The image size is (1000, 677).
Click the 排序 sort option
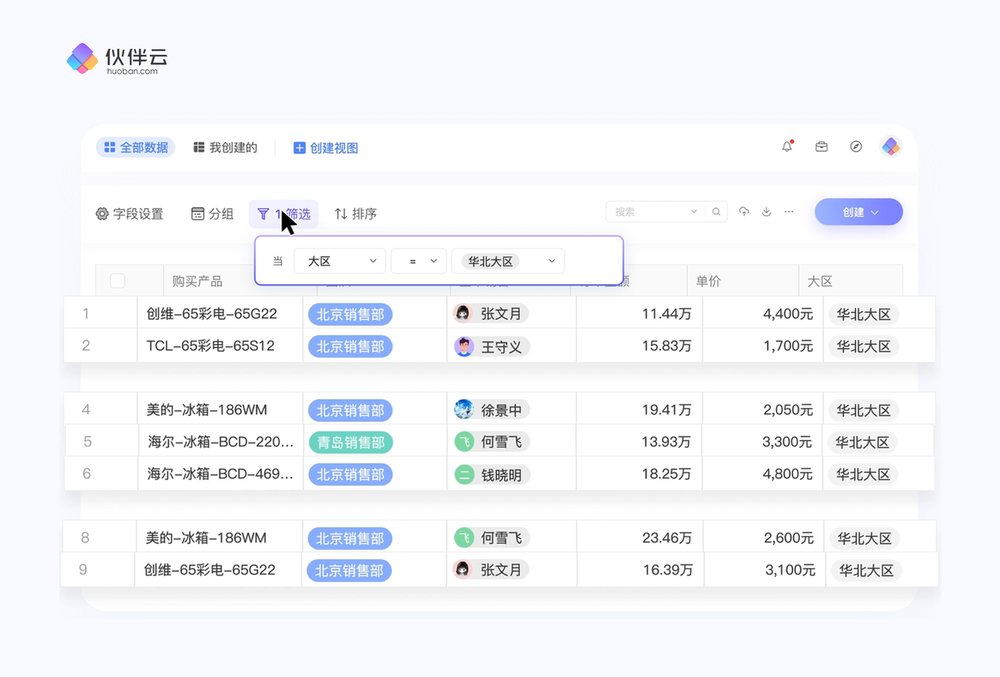[355, 214]
